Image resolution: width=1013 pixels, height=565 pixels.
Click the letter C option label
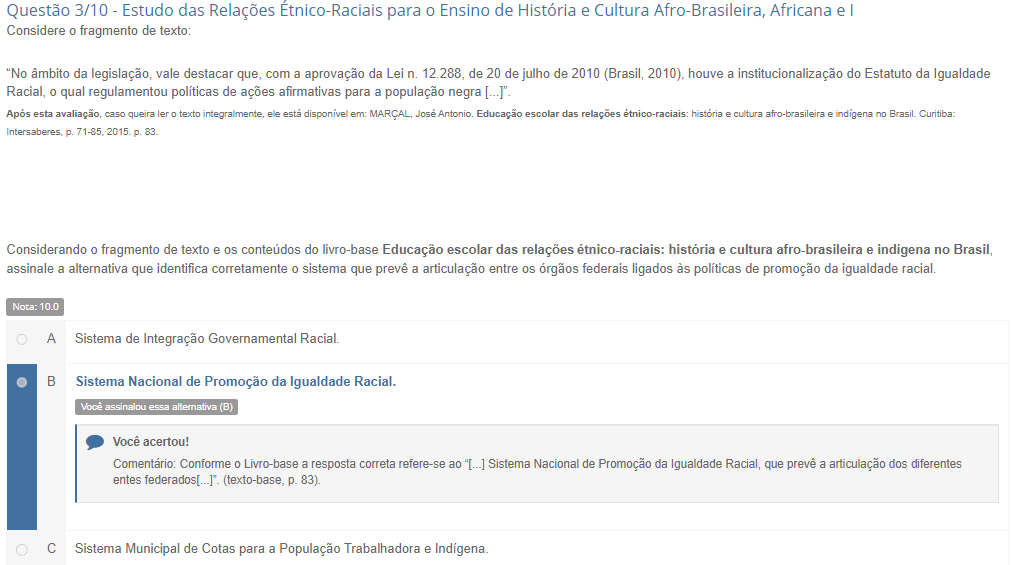pyautogui.click(x=51, y=549)
